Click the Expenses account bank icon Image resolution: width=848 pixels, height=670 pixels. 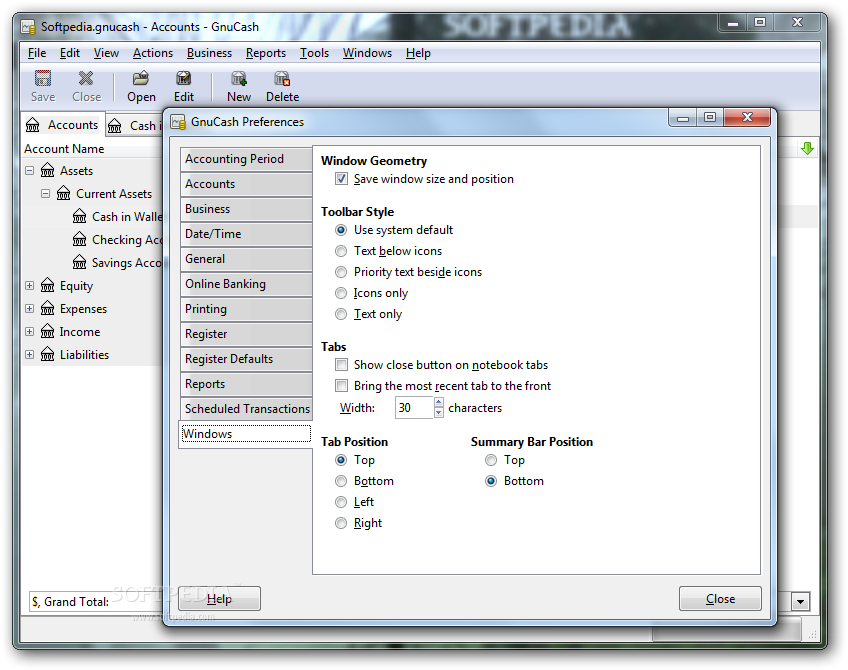tap(48, 308)
